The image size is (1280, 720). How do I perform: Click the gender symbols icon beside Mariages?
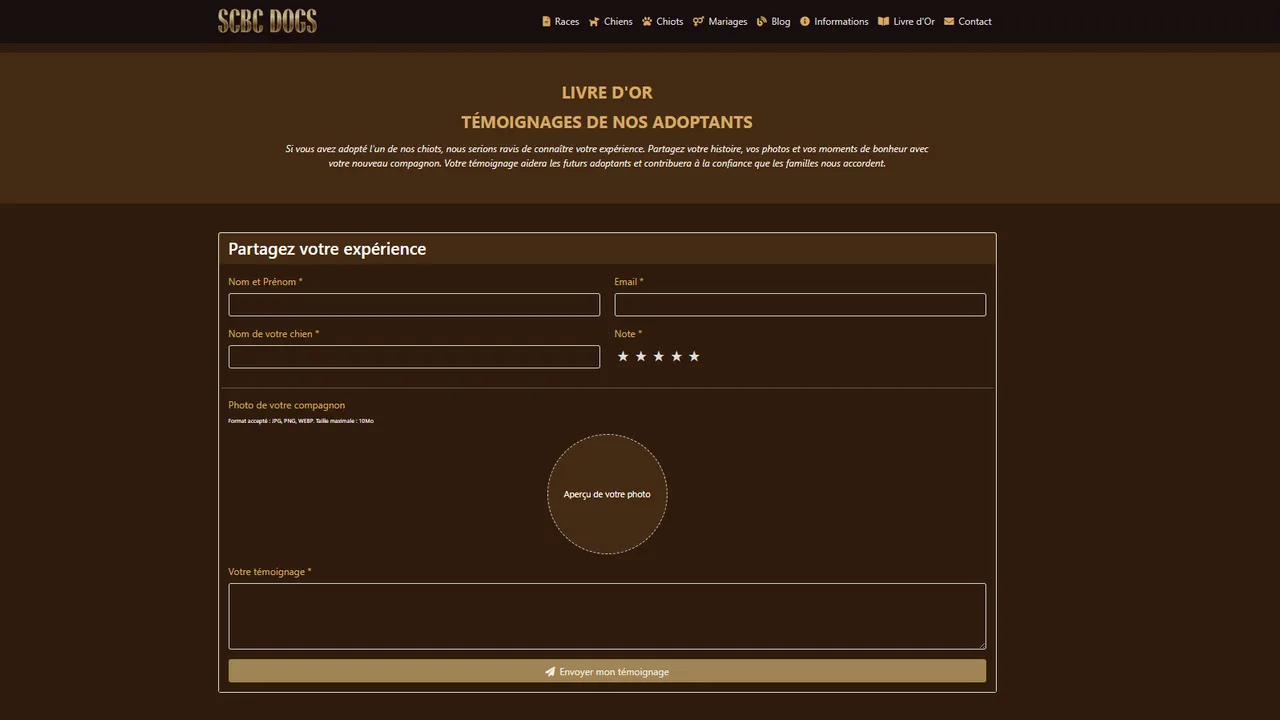(698, 21)
